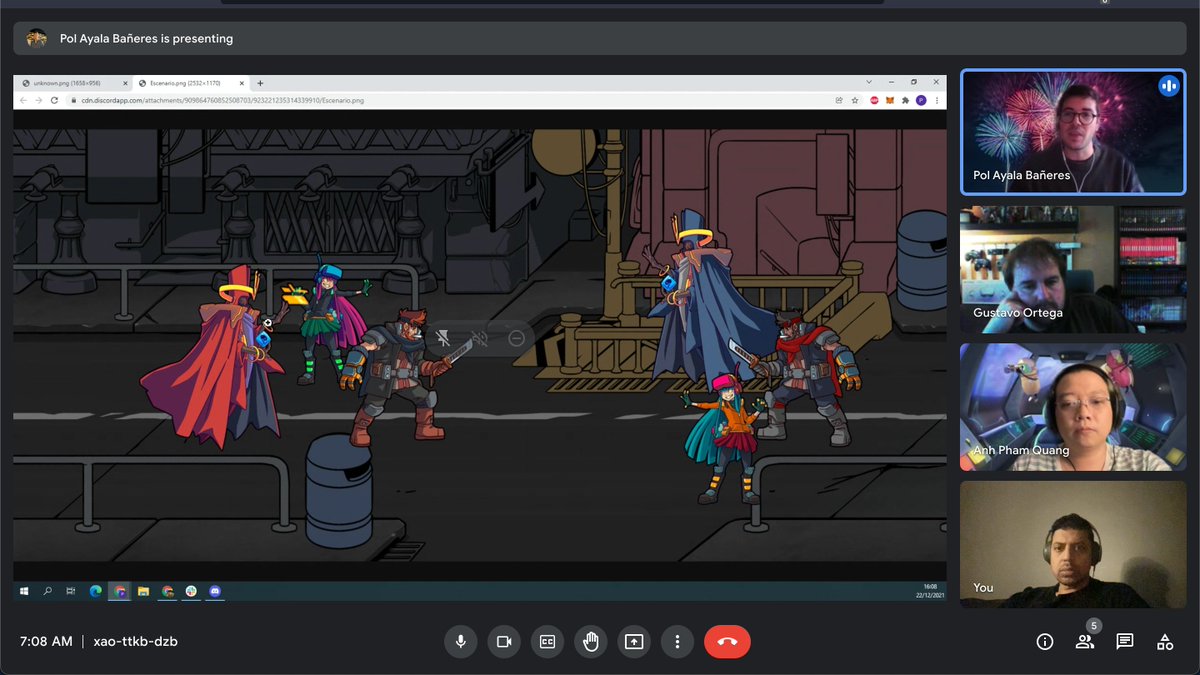The height and width of the screenshot is (675, 1200).
Task: Reload the page in the shared browser
Action: [54, 100]
